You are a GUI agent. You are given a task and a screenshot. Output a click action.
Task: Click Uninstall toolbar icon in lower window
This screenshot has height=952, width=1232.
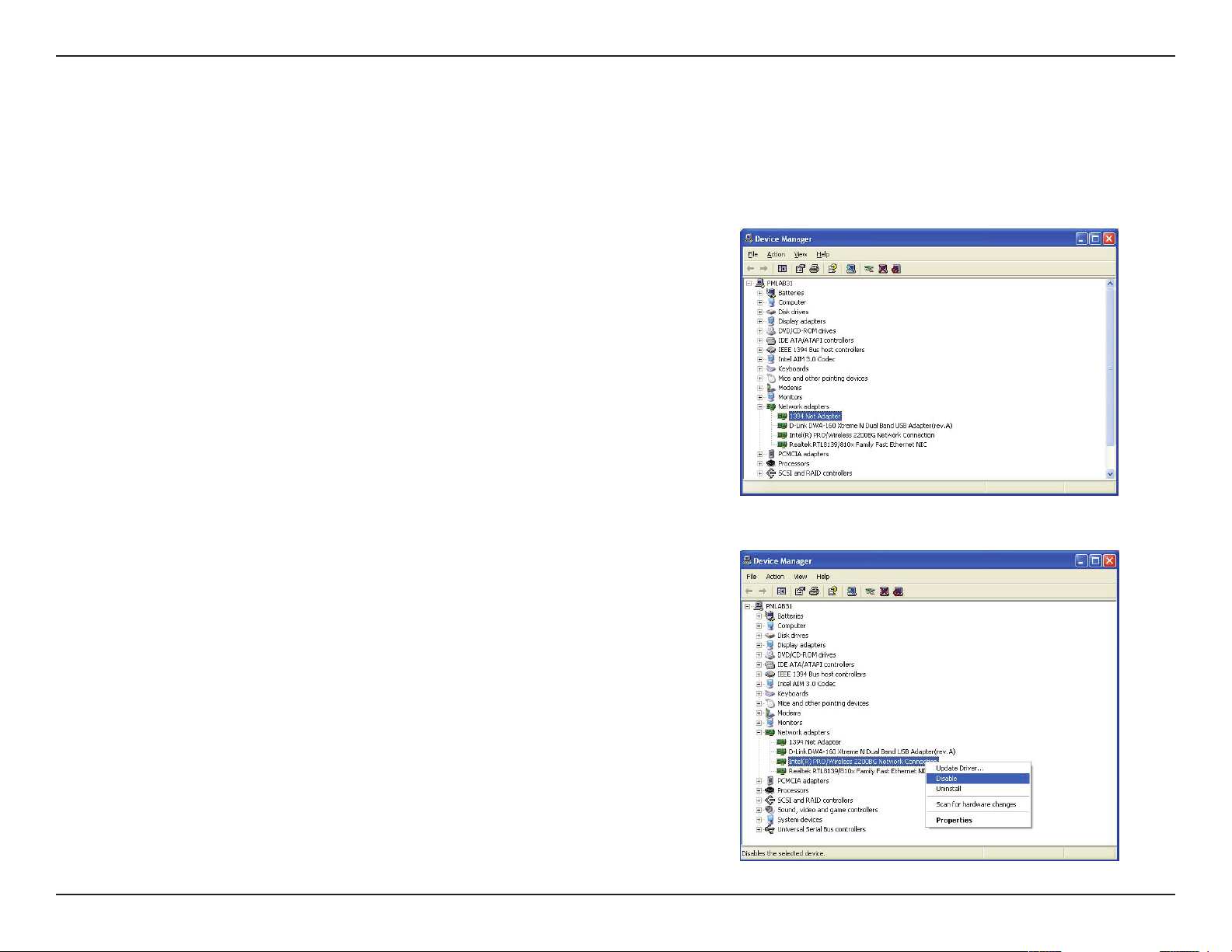coord(884,591)
